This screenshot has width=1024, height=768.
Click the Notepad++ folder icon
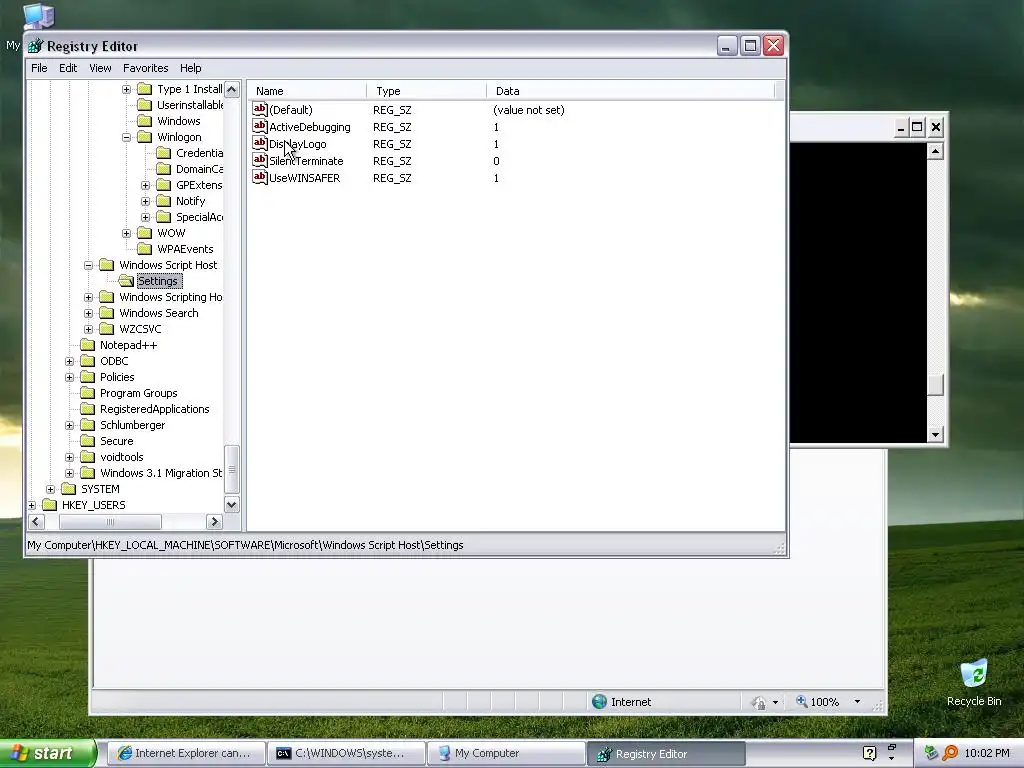click(88, 345)
